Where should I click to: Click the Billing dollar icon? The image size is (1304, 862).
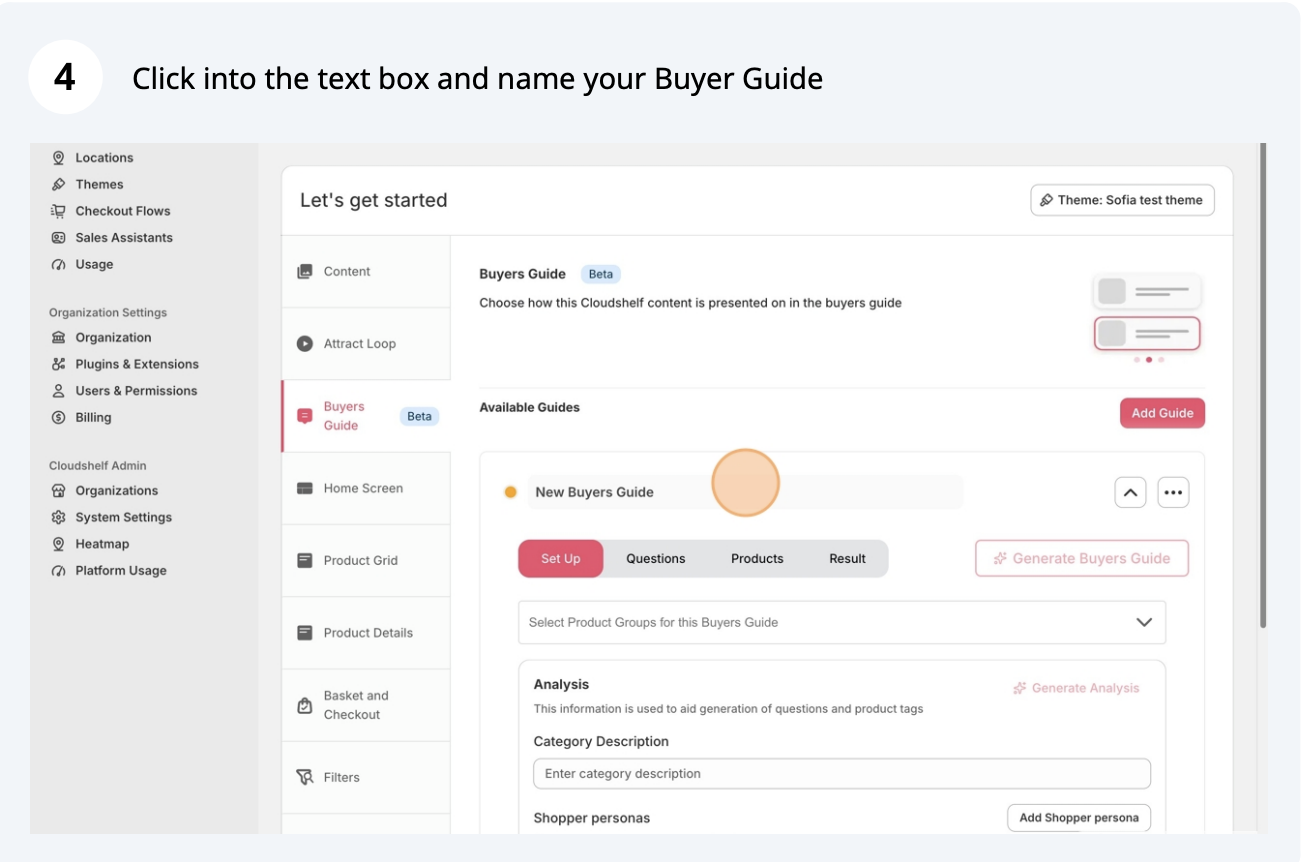[58, 417]
